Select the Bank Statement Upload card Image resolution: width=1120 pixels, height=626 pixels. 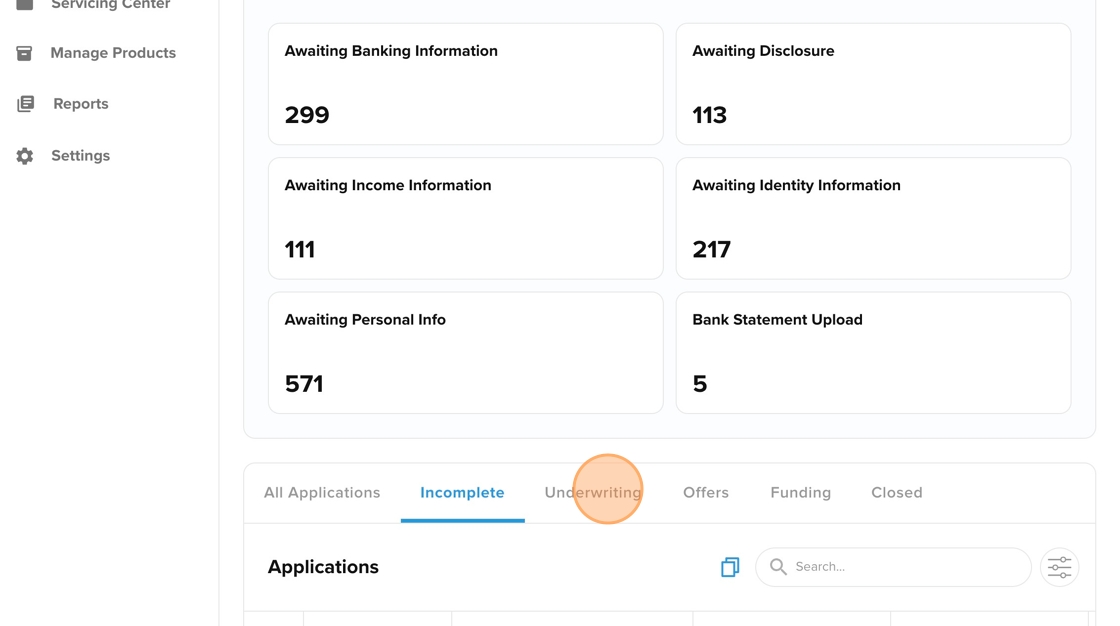(874, 353)
